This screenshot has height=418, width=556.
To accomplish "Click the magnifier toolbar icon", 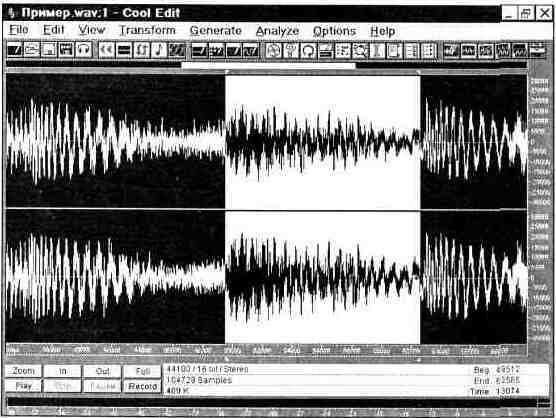I will [360, 51].
